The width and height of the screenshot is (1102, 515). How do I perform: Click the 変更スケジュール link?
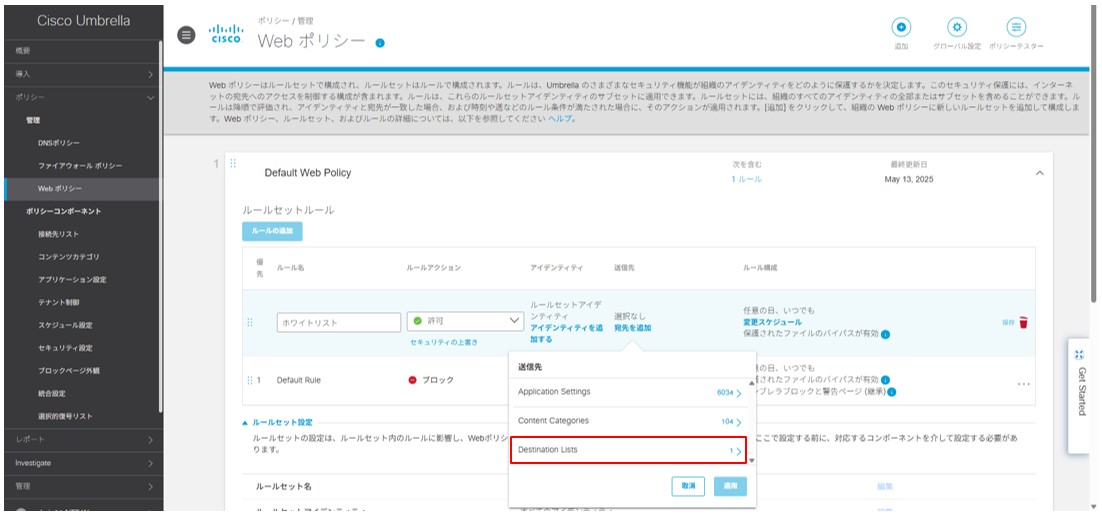point(772,322)
